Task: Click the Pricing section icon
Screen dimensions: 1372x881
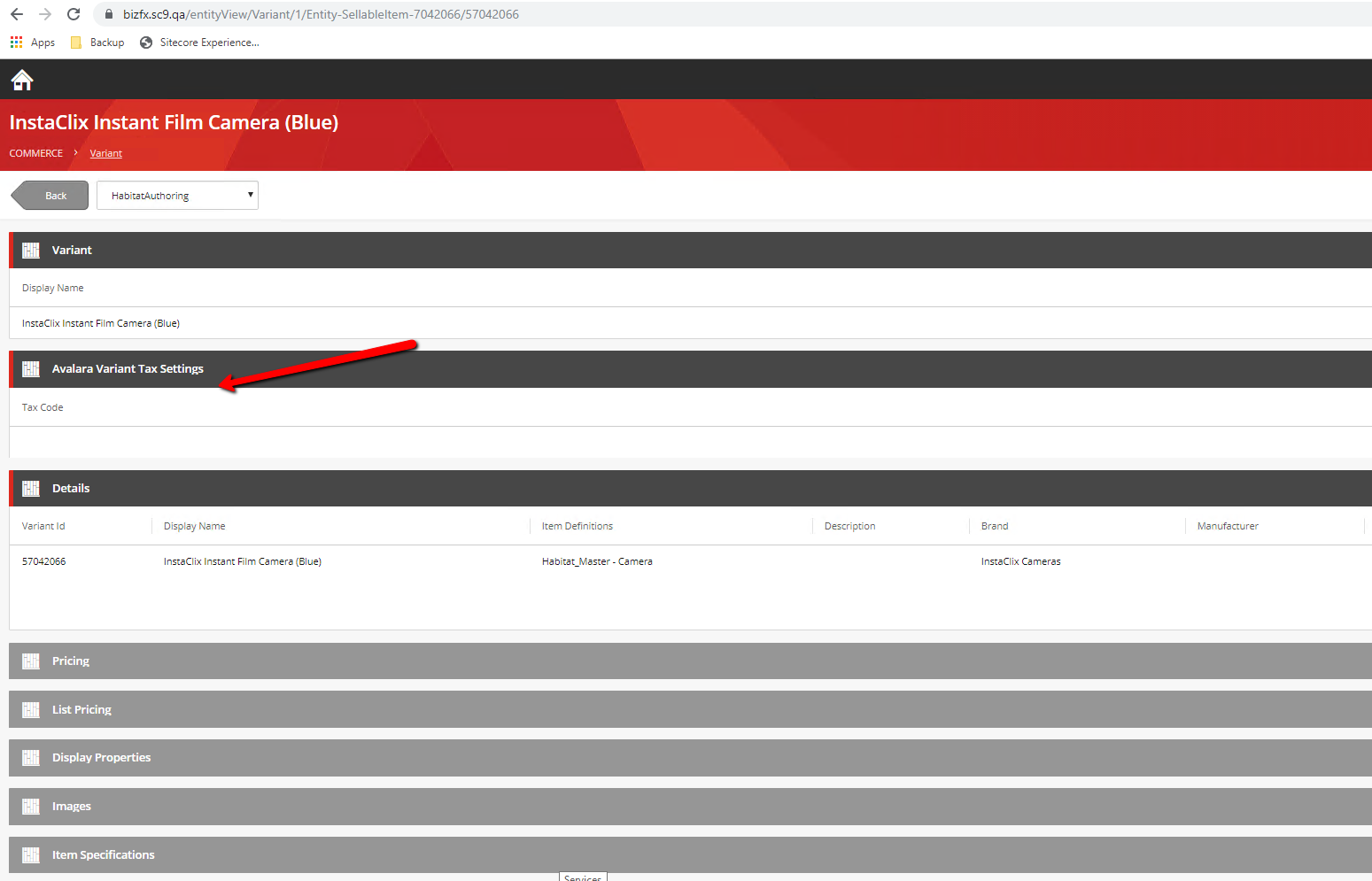Action: click(x=31, y=661)
